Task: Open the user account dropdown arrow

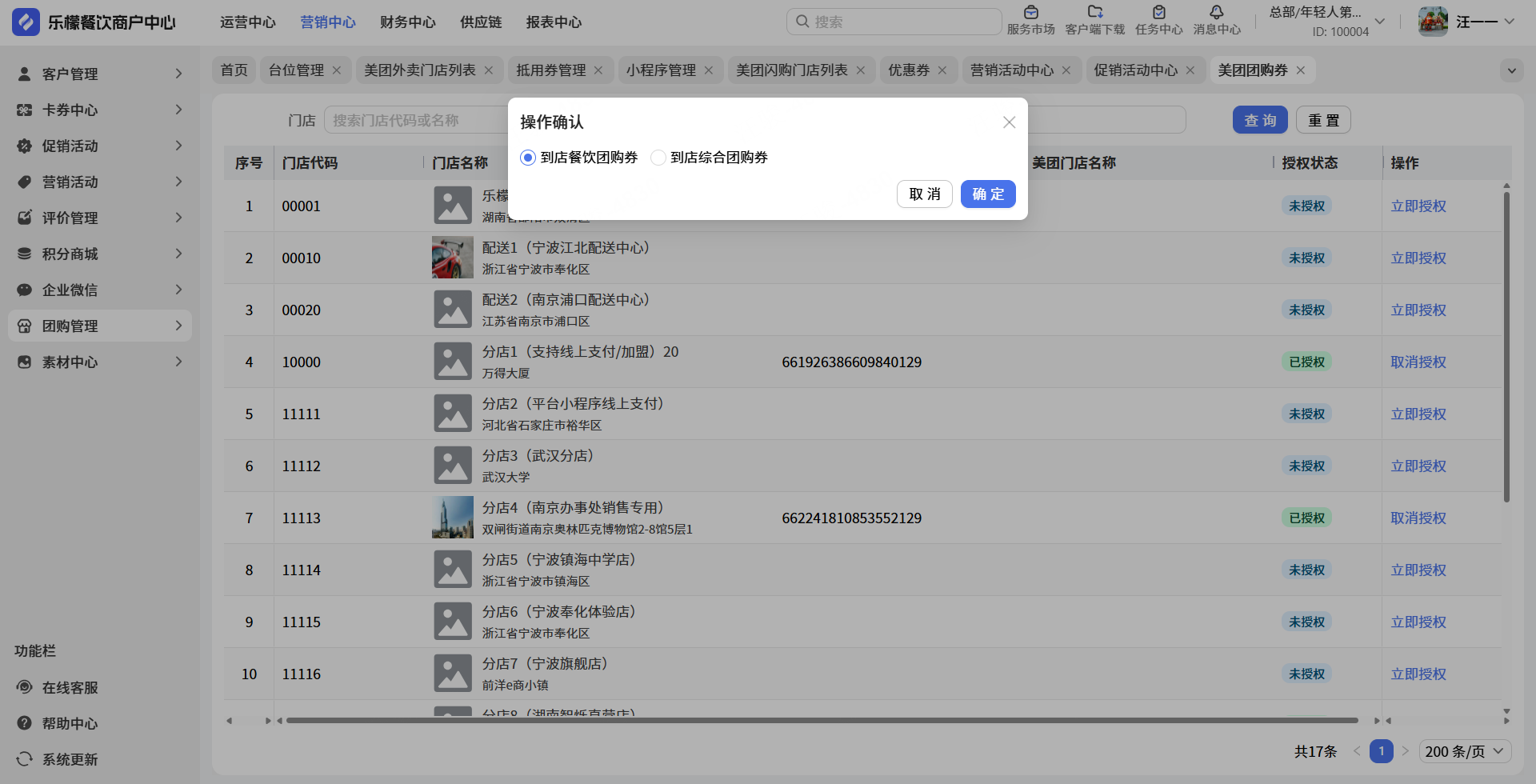Action: click(1509, 22)
